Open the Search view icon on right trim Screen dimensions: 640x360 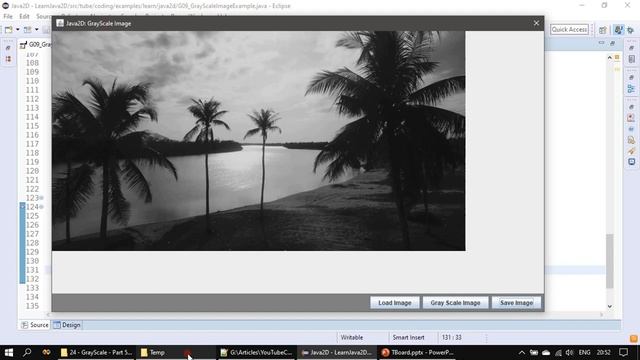coord(631,151)
